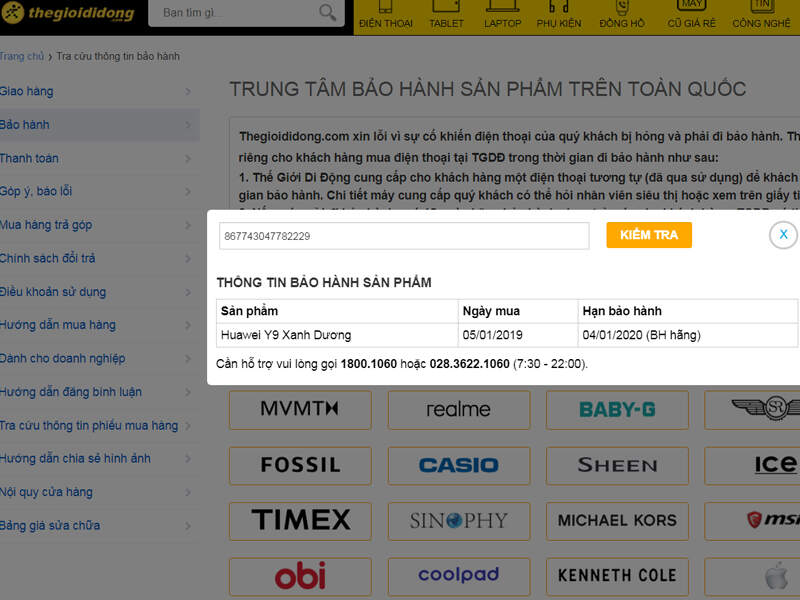
Task: Expand the Chính sách đổi trả item
Action: click(97, 258)
